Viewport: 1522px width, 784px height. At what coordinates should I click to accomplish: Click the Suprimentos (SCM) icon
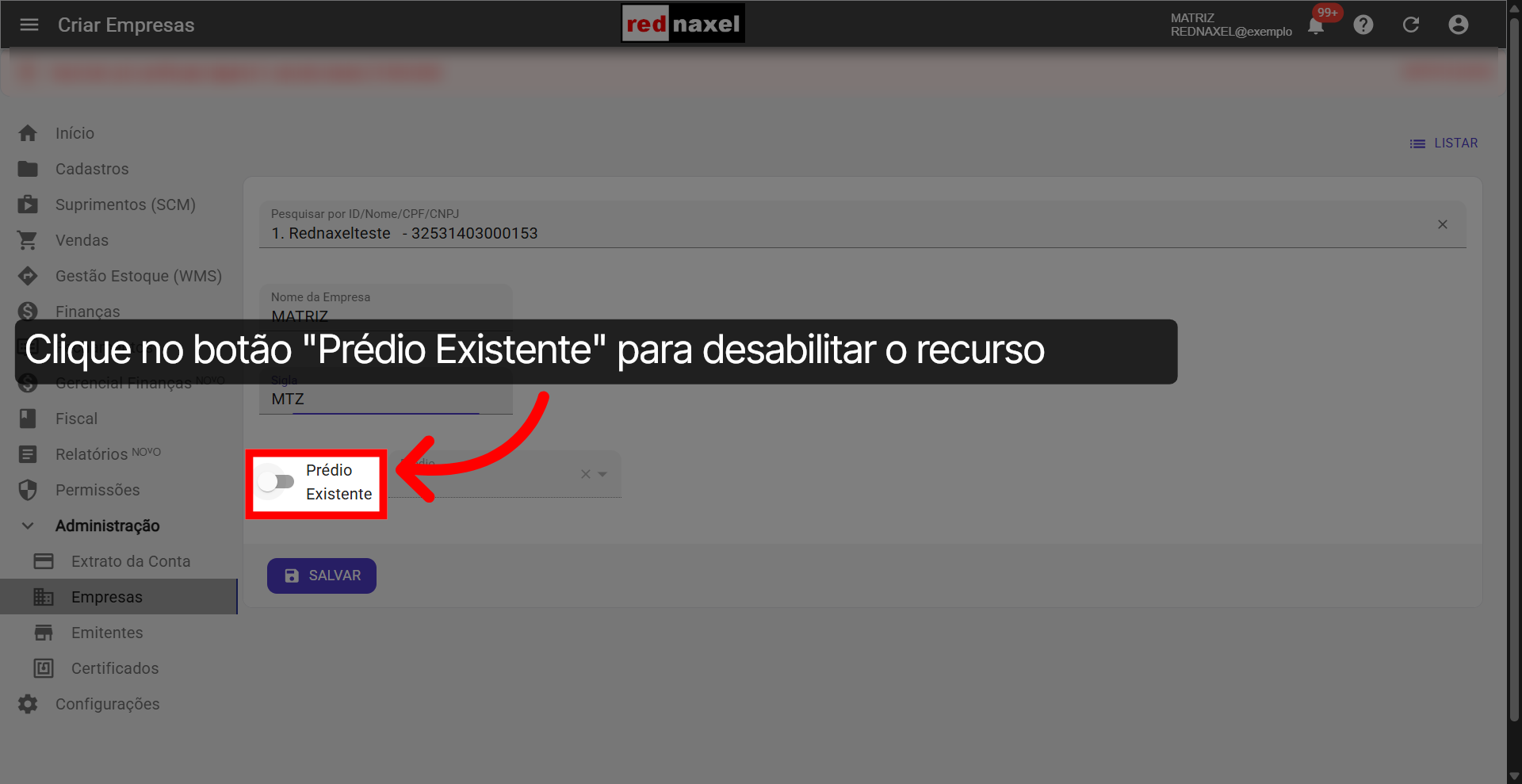(x=28, y=205)
